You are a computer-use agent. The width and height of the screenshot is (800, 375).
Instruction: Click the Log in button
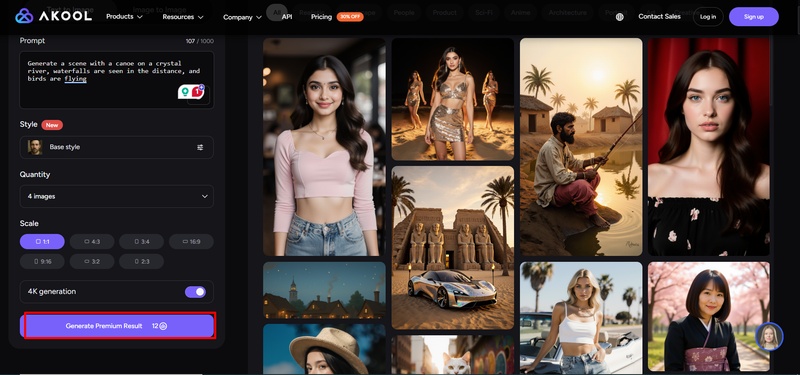point(708,17)
